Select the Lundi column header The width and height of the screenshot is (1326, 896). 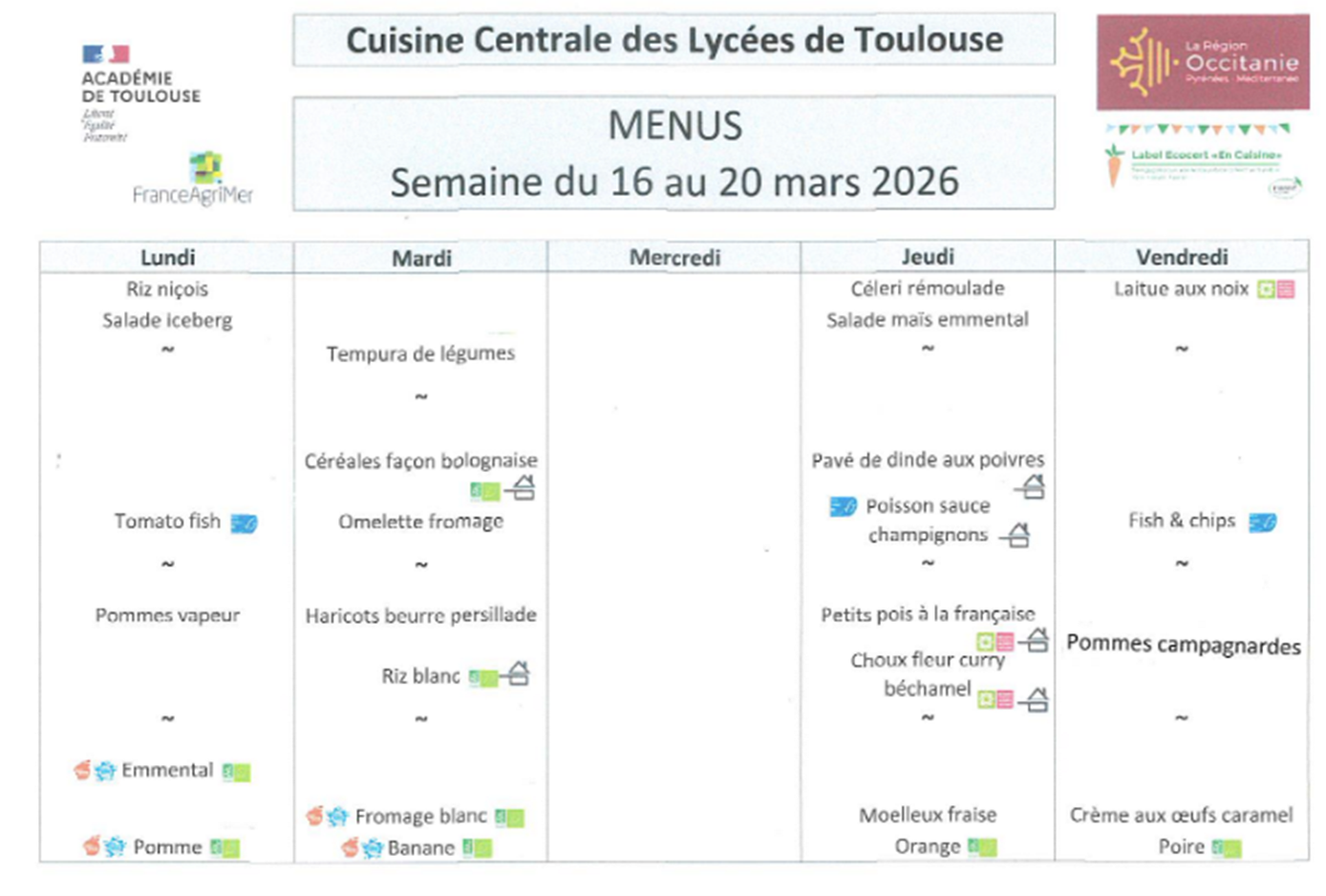click(167, 257)
